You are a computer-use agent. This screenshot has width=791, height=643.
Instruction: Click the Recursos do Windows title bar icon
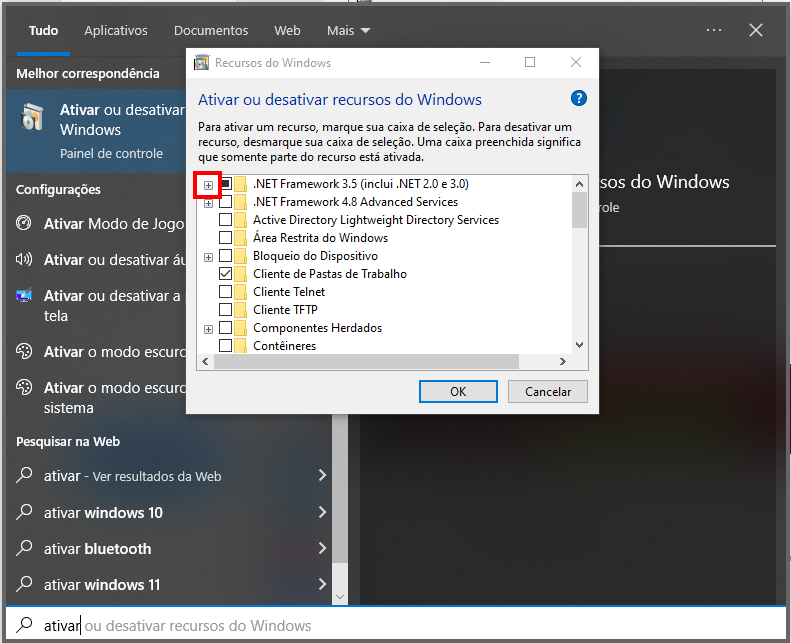tap(202, 63)
